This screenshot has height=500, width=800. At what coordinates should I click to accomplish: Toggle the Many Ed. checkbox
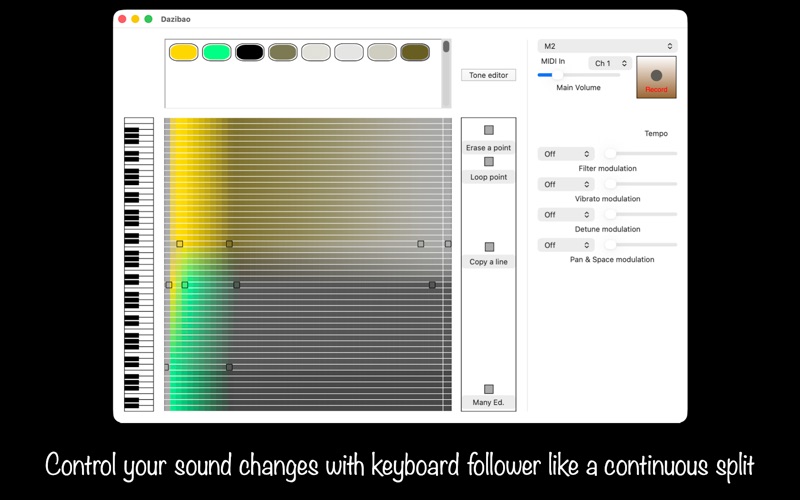pos(489,389)
